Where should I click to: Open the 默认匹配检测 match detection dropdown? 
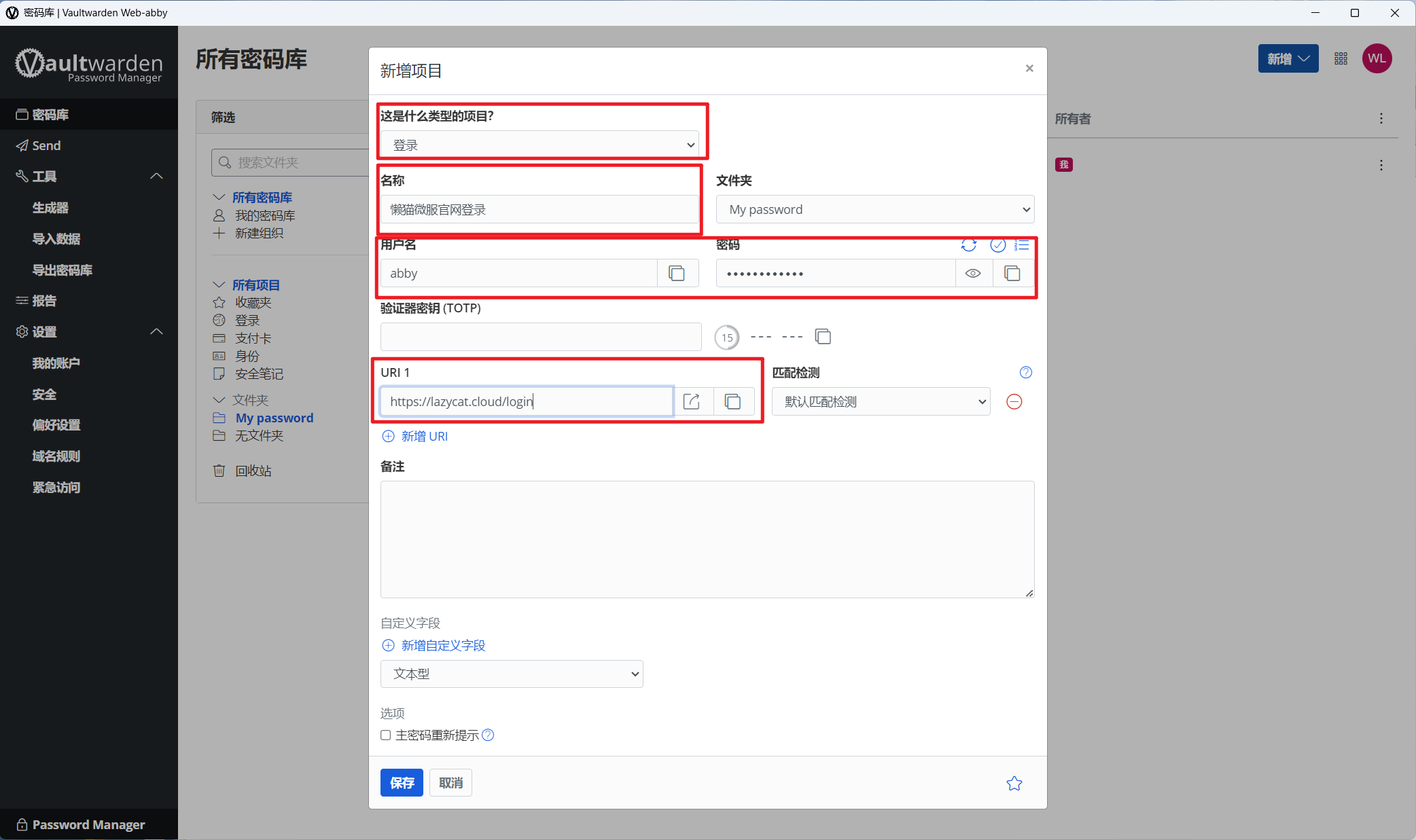pyautogui.click(x=881, y=401)
